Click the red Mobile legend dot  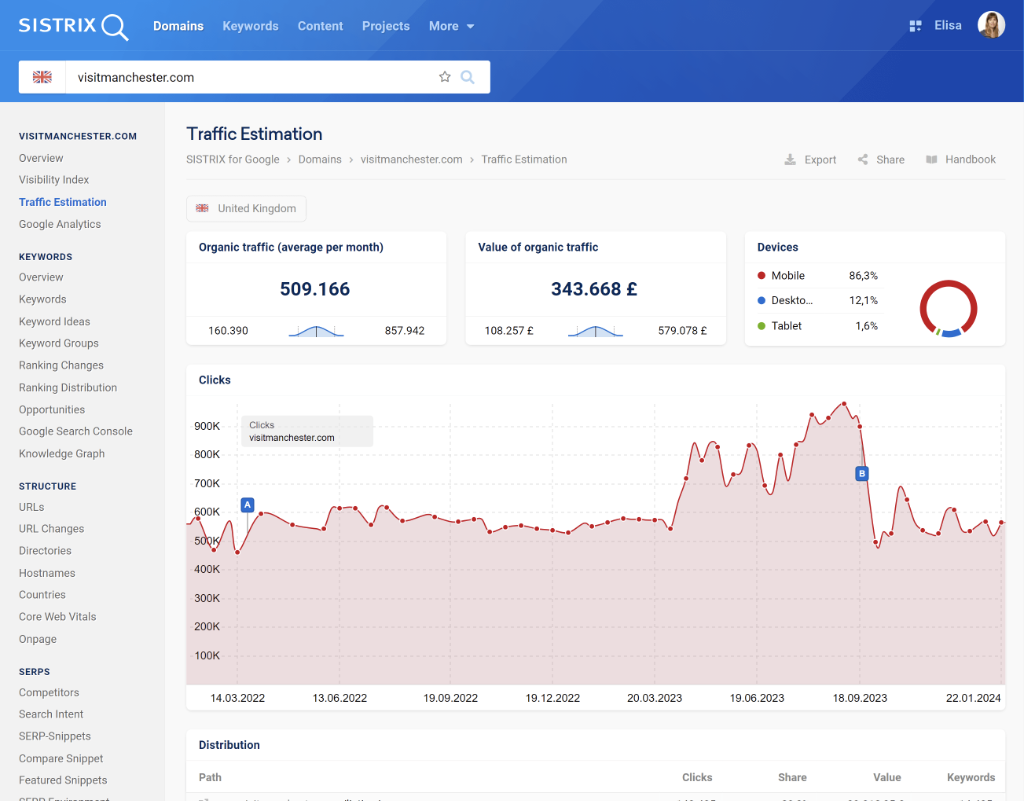761,275
